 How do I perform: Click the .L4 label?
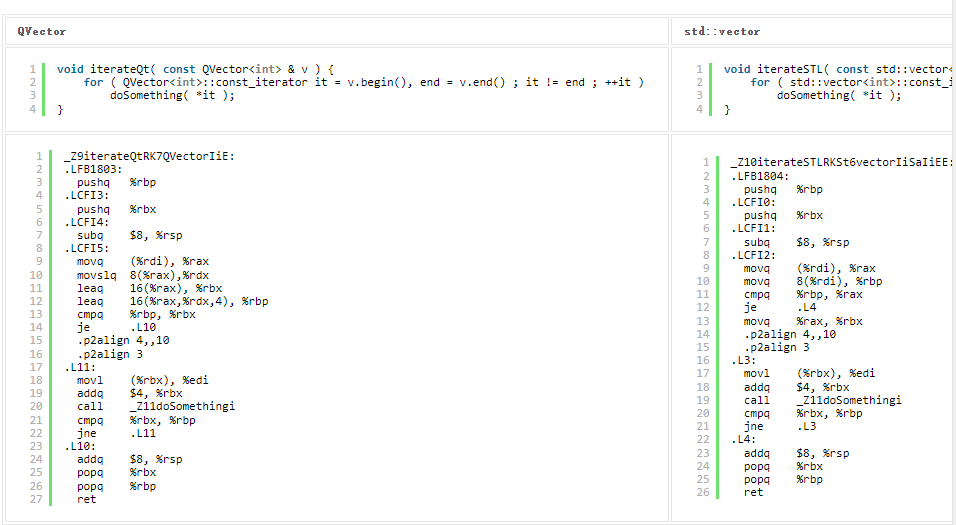point(743,440)
